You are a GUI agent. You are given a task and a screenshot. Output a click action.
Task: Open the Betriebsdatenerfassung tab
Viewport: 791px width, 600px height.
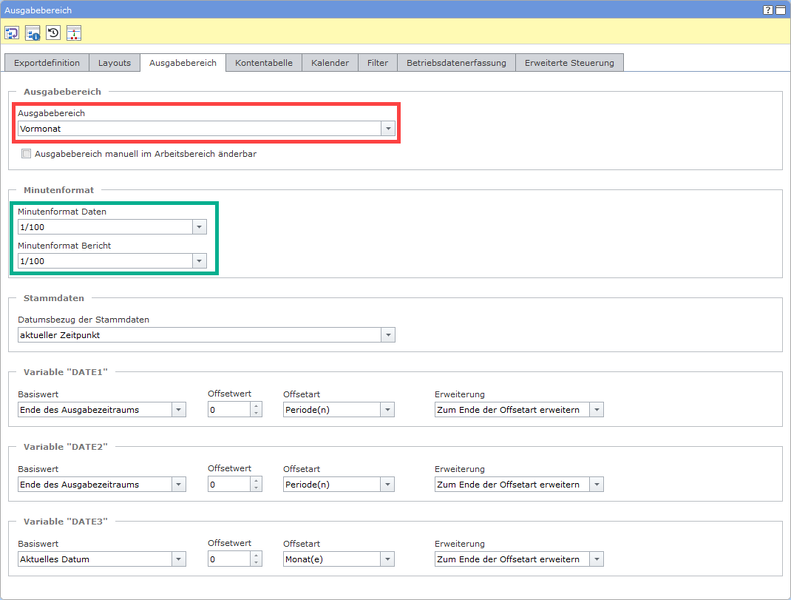[x=456, y=62]
